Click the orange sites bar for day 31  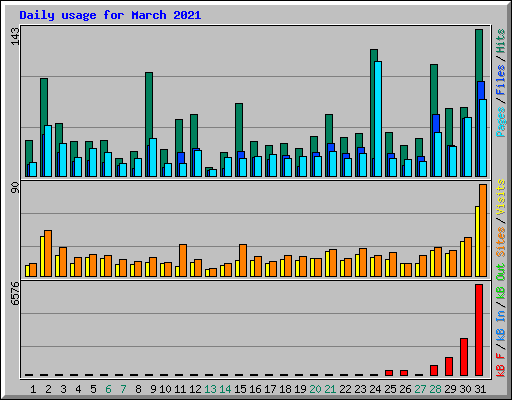483,230
